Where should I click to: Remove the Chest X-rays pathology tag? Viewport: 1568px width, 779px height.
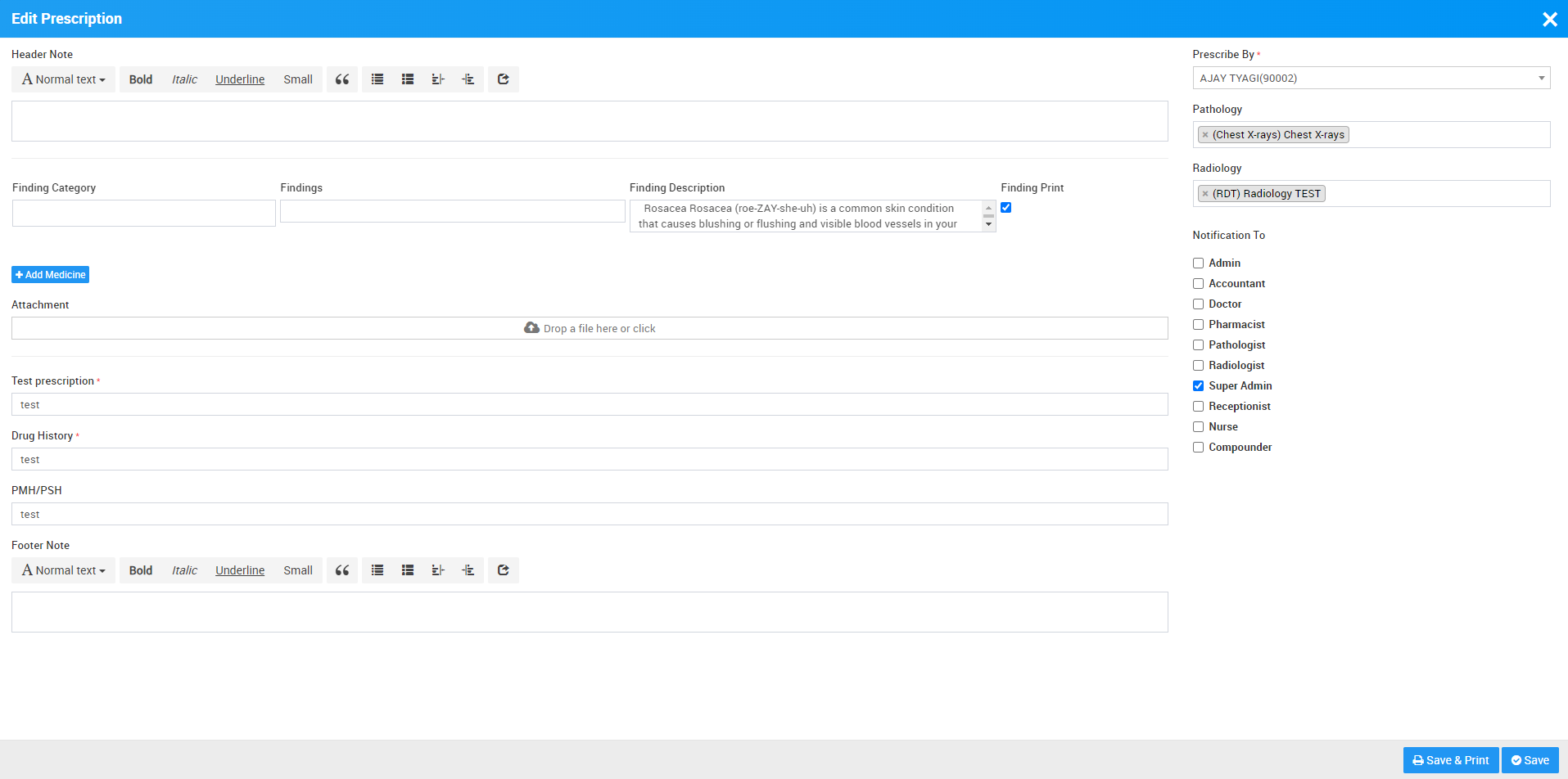1205,134
